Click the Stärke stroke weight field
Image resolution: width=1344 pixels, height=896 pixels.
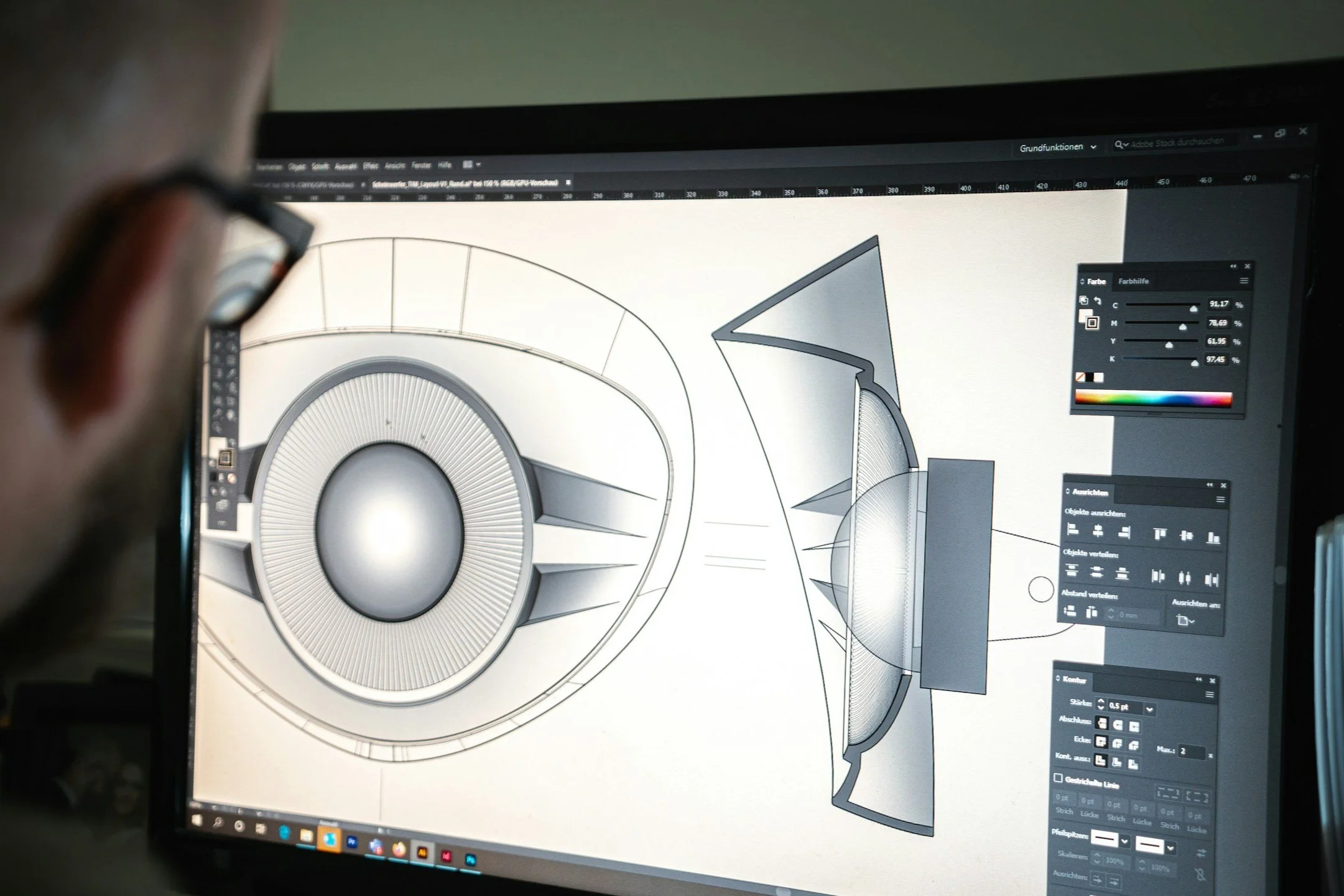pyautogui.click(x=1125, y=707)
